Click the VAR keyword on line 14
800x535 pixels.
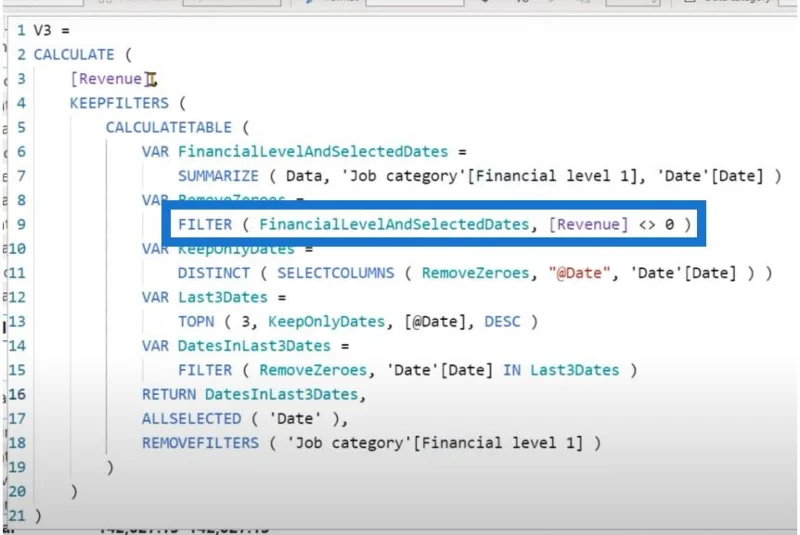[x=155, y=346]
